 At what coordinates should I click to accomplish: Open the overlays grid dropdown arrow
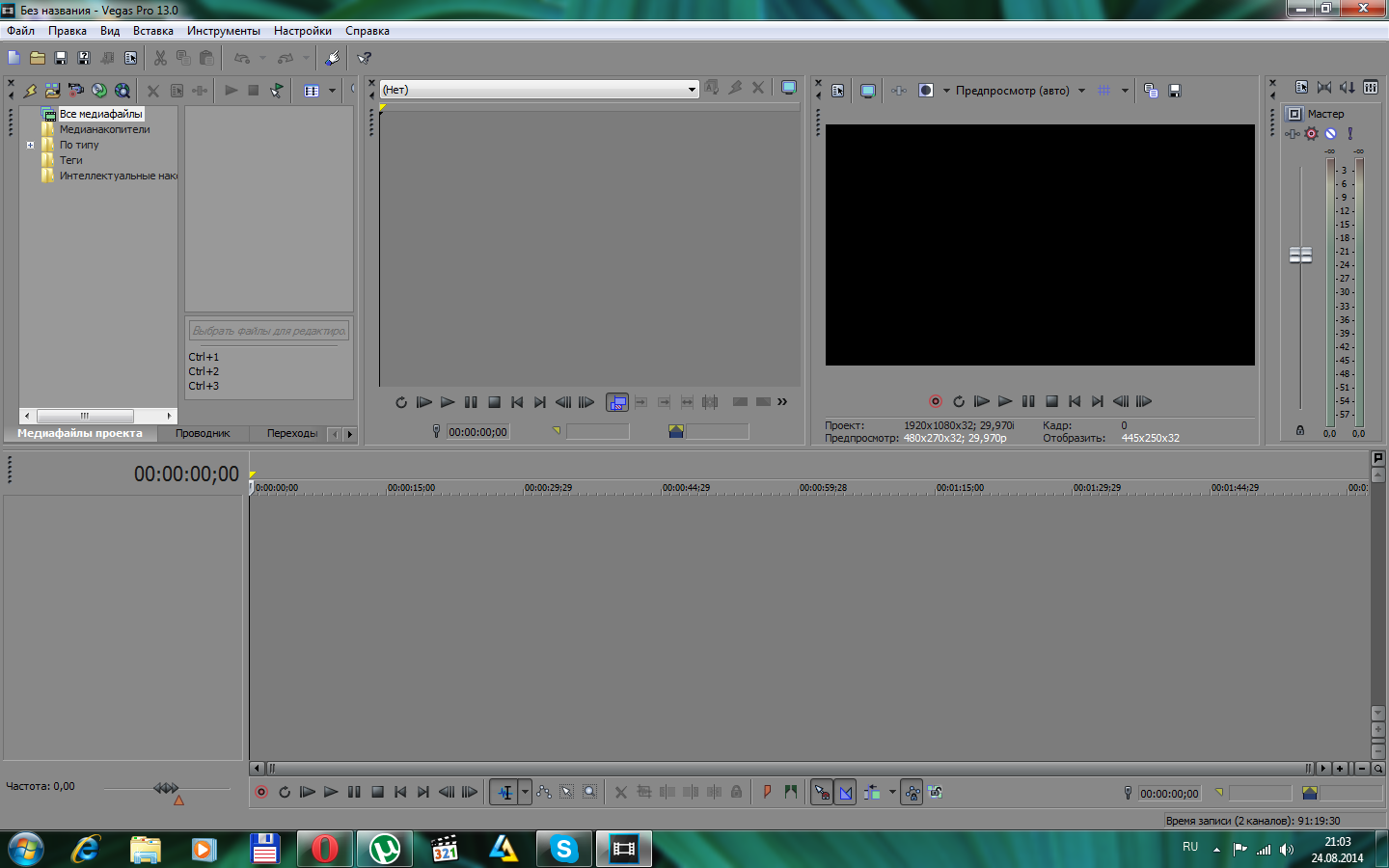1125,91
